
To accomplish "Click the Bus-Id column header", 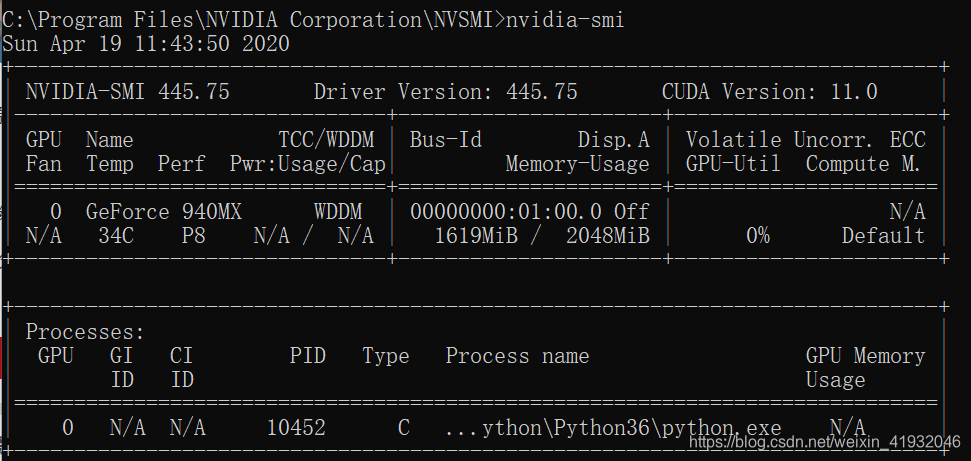I will (446, 140).
